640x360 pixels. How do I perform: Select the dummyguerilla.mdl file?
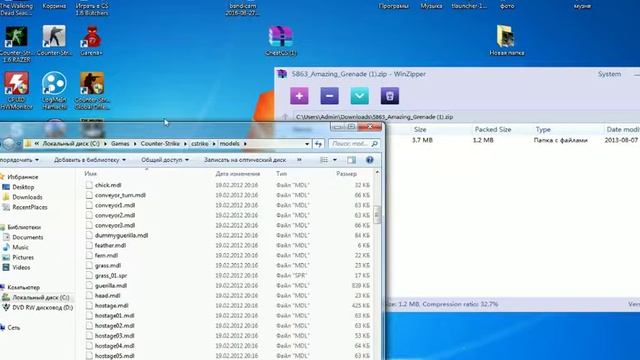[x=121, y=236]
